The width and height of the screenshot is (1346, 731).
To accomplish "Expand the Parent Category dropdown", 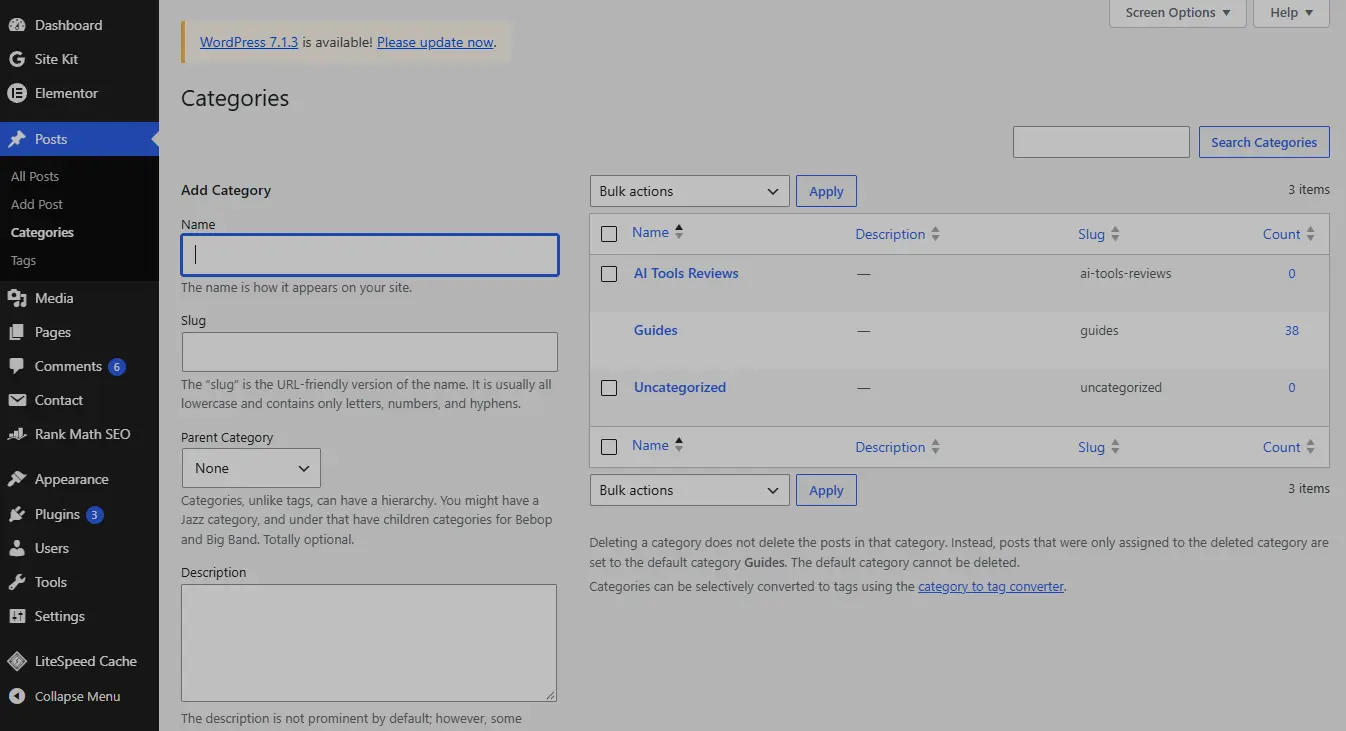I will coord(251,468).
